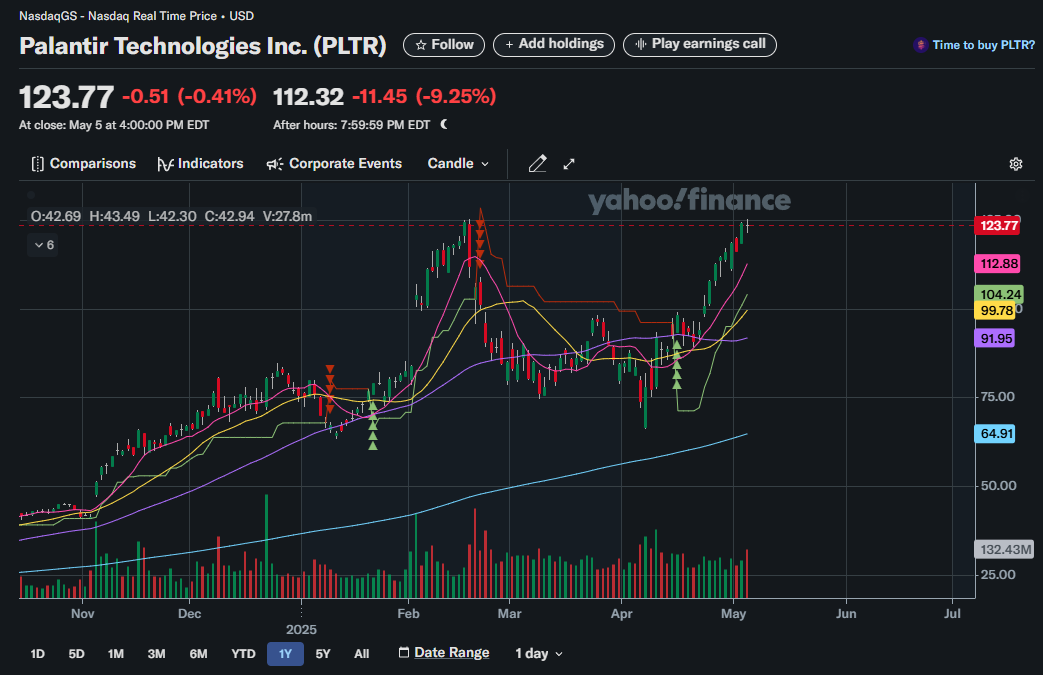
Task: Select the 1Y range
Action: pos(285,654)
